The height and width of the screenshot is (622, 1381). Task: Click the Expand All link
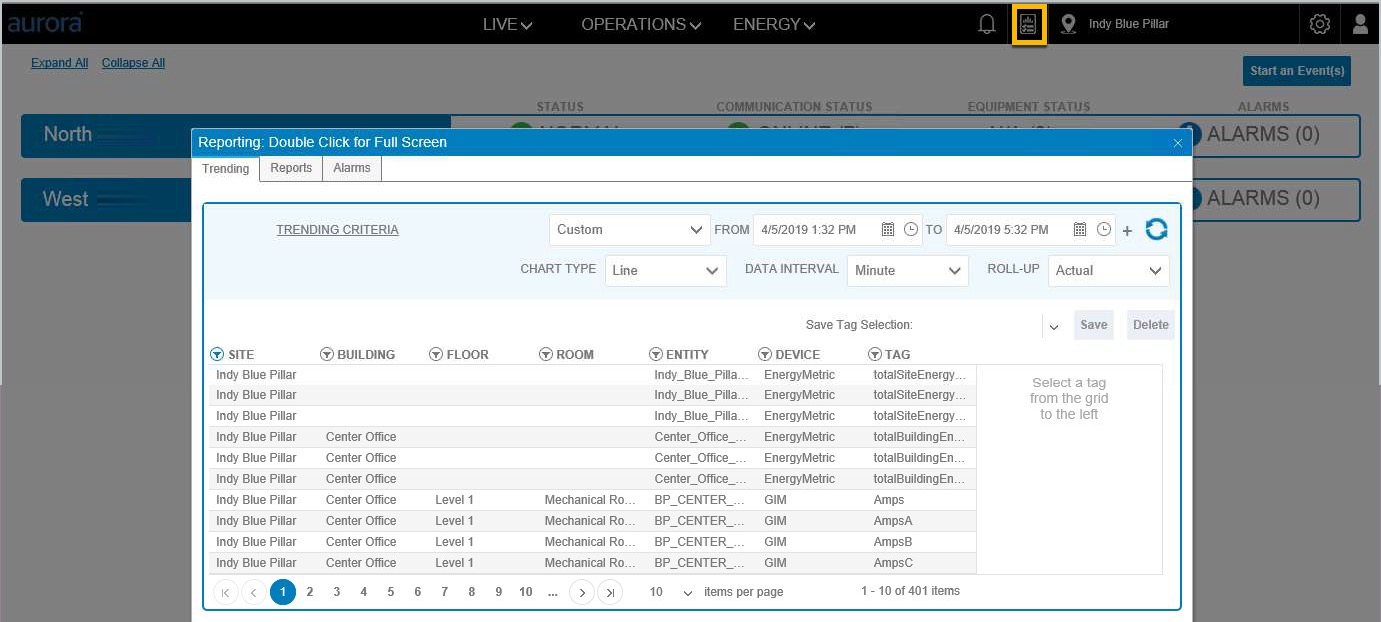pyautogui.click(x=59, y=63)
